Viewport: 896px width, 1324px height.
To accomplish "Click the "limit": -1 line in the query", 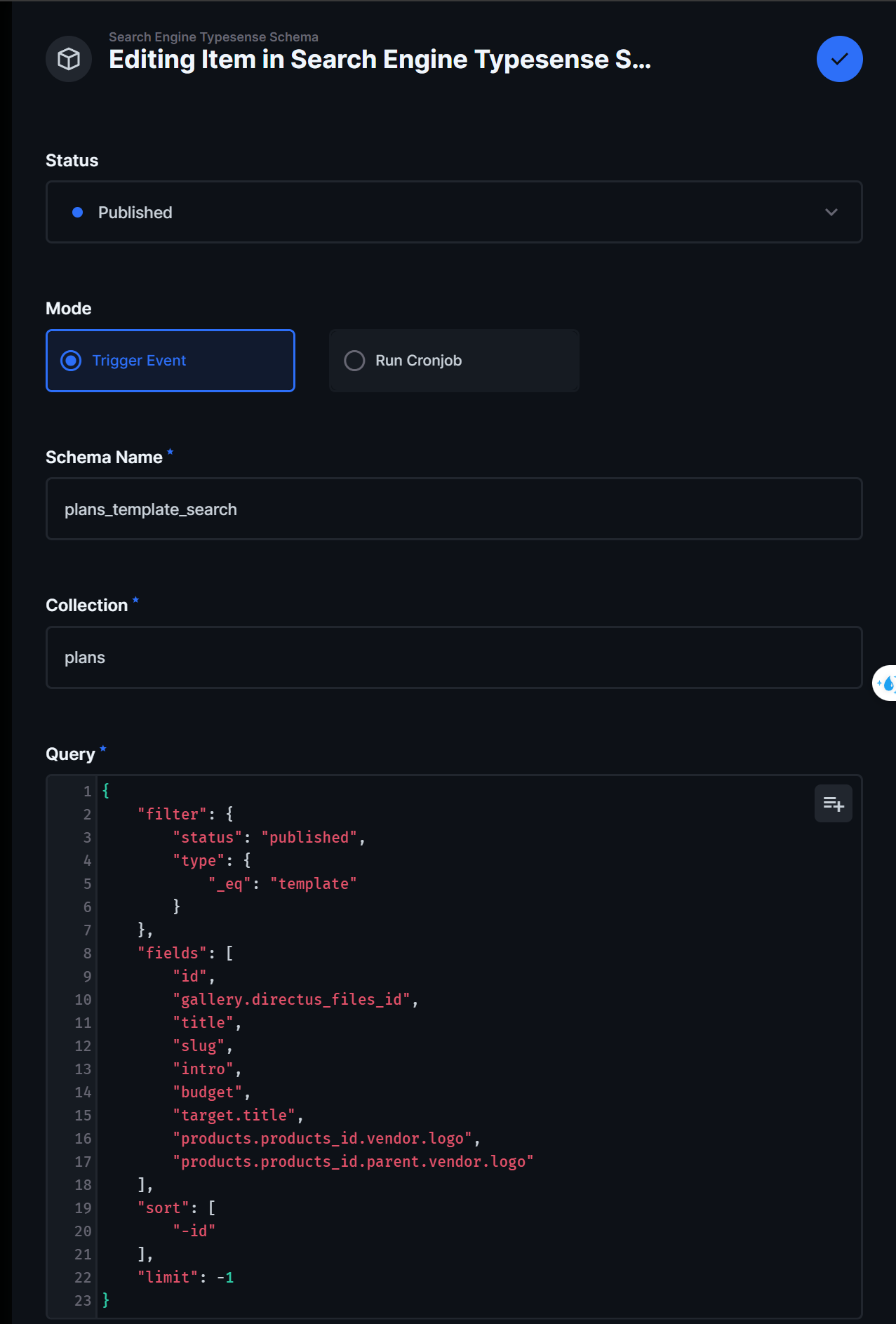I will tap(186, 1277).
